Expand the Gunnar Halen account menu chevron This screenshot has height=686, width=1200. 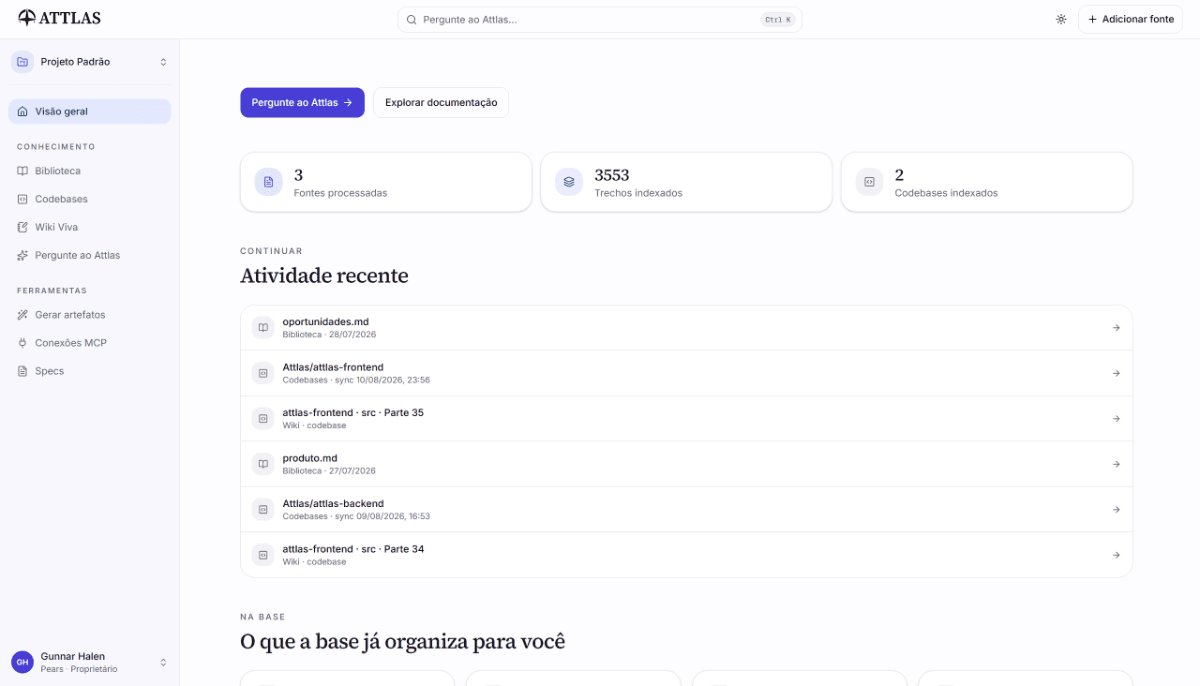click(x=163, y=662)
